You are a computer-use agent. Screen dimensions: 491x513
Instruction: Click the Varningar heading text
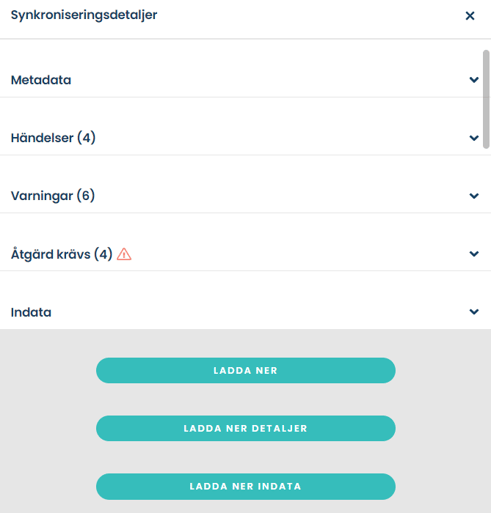point(42,196)
